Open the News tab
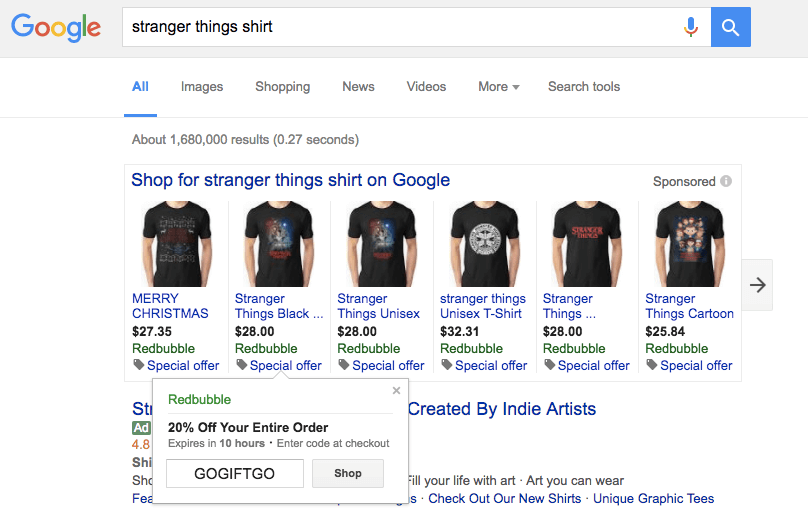The height and width of the screenshot is (518, 808). tap(358, 87)
